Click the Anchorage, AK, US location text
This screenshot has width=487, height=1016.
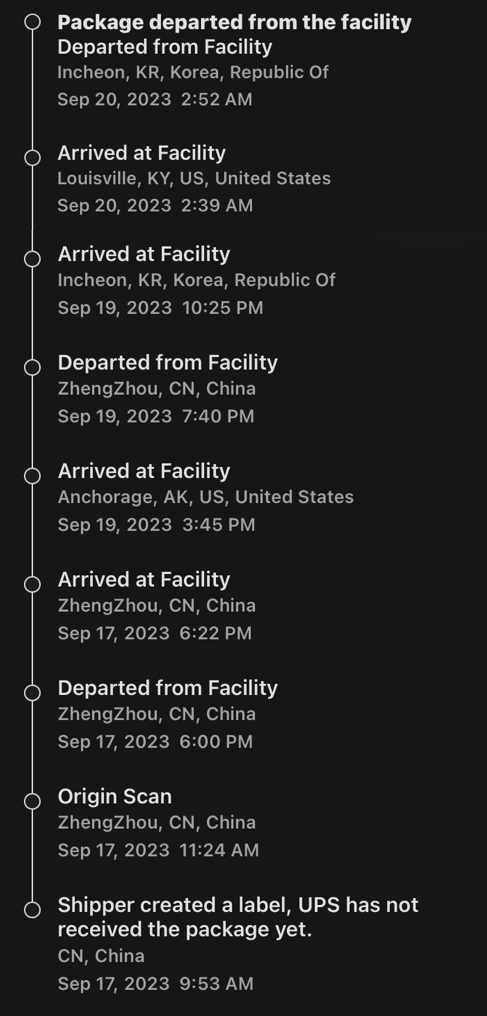205,497
